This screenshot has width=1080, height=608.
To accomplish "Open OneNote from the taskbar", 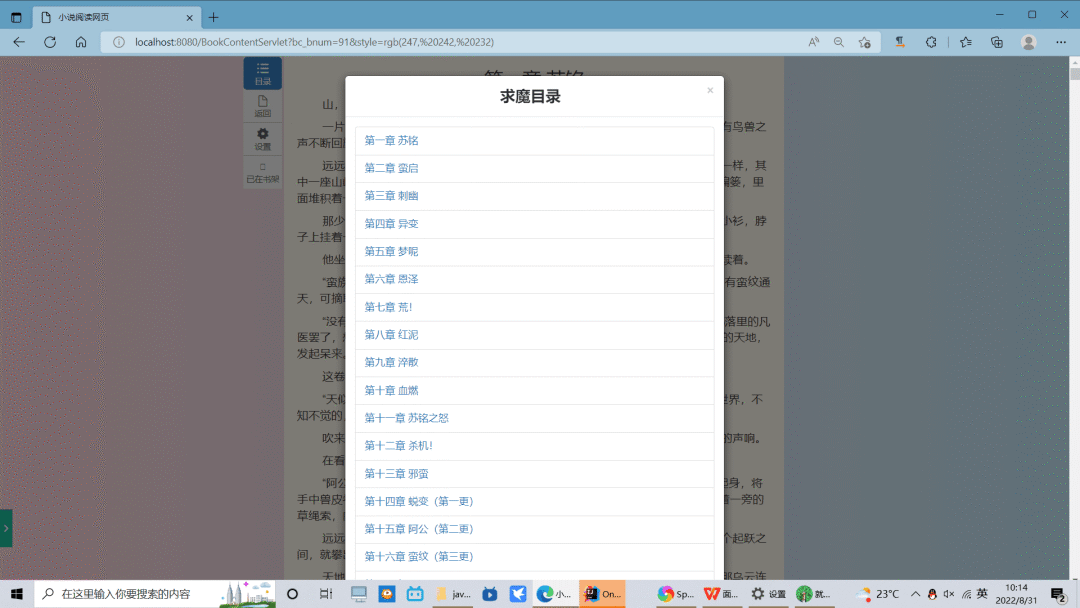I will click(603, 593).
